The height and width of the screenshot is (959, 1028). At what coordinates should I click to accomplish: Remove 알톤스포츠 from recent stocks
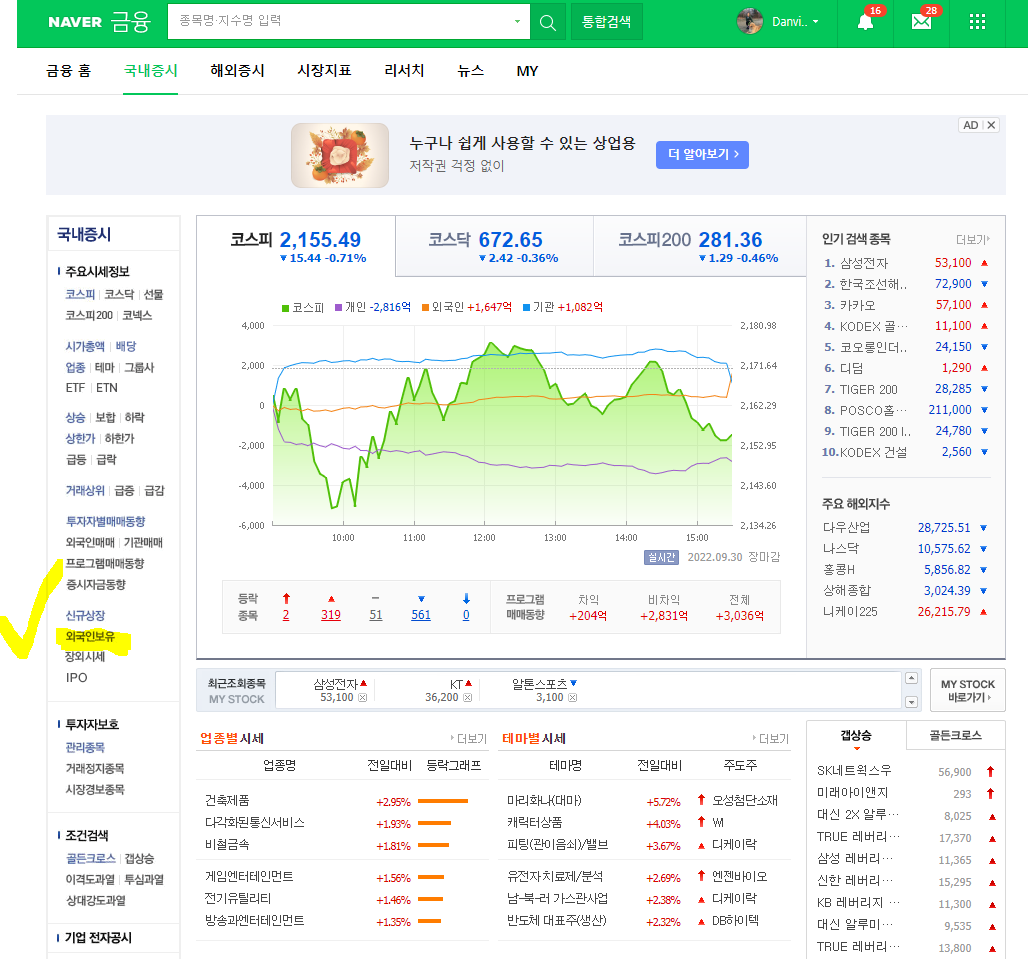tap(572, 697)
